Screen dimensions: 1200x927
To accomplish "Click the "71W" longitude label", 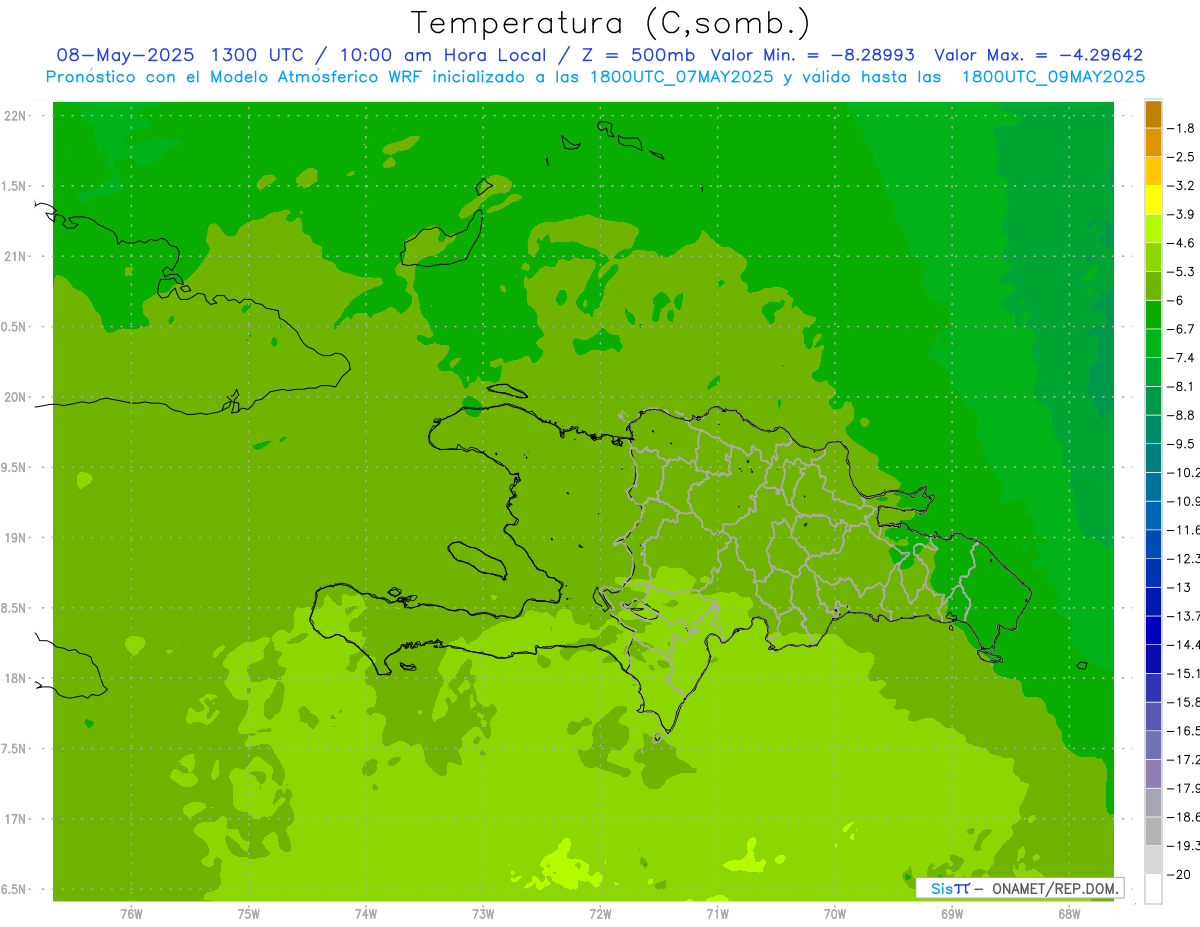I will 717,914.
